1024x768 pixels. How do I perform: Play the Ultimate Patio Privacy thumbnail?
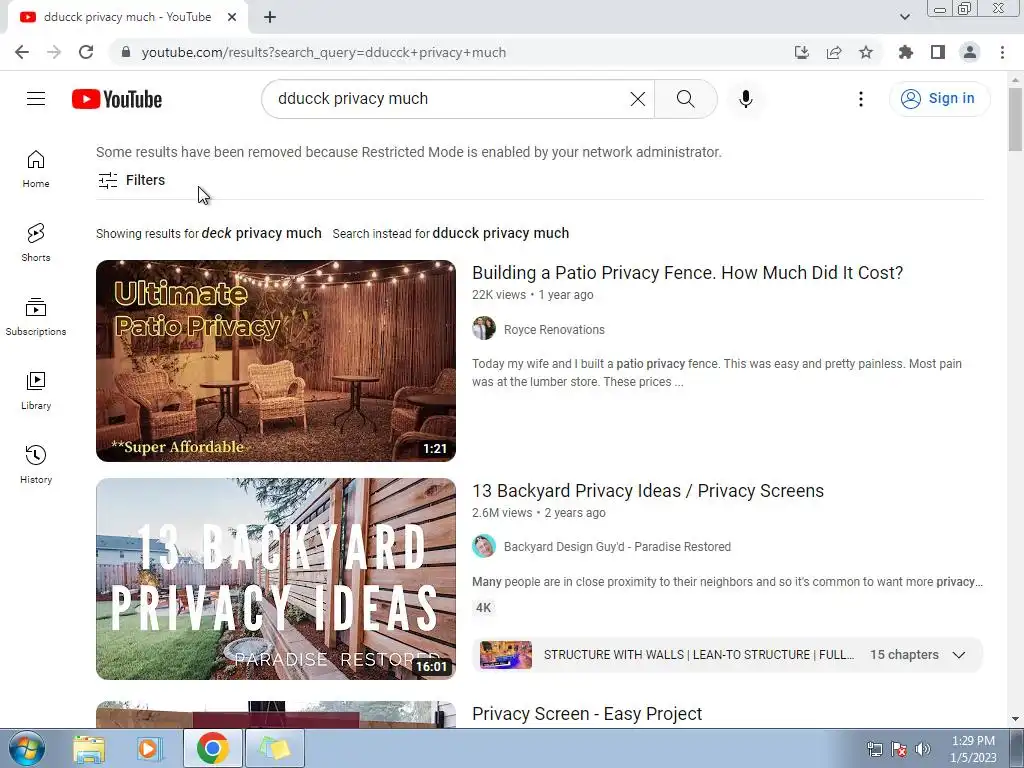coord(276,360)
